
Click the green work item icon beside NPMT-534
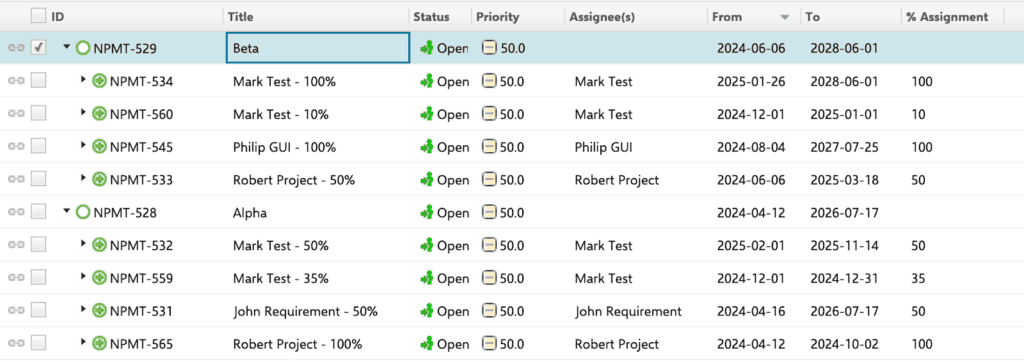[99, 82]
